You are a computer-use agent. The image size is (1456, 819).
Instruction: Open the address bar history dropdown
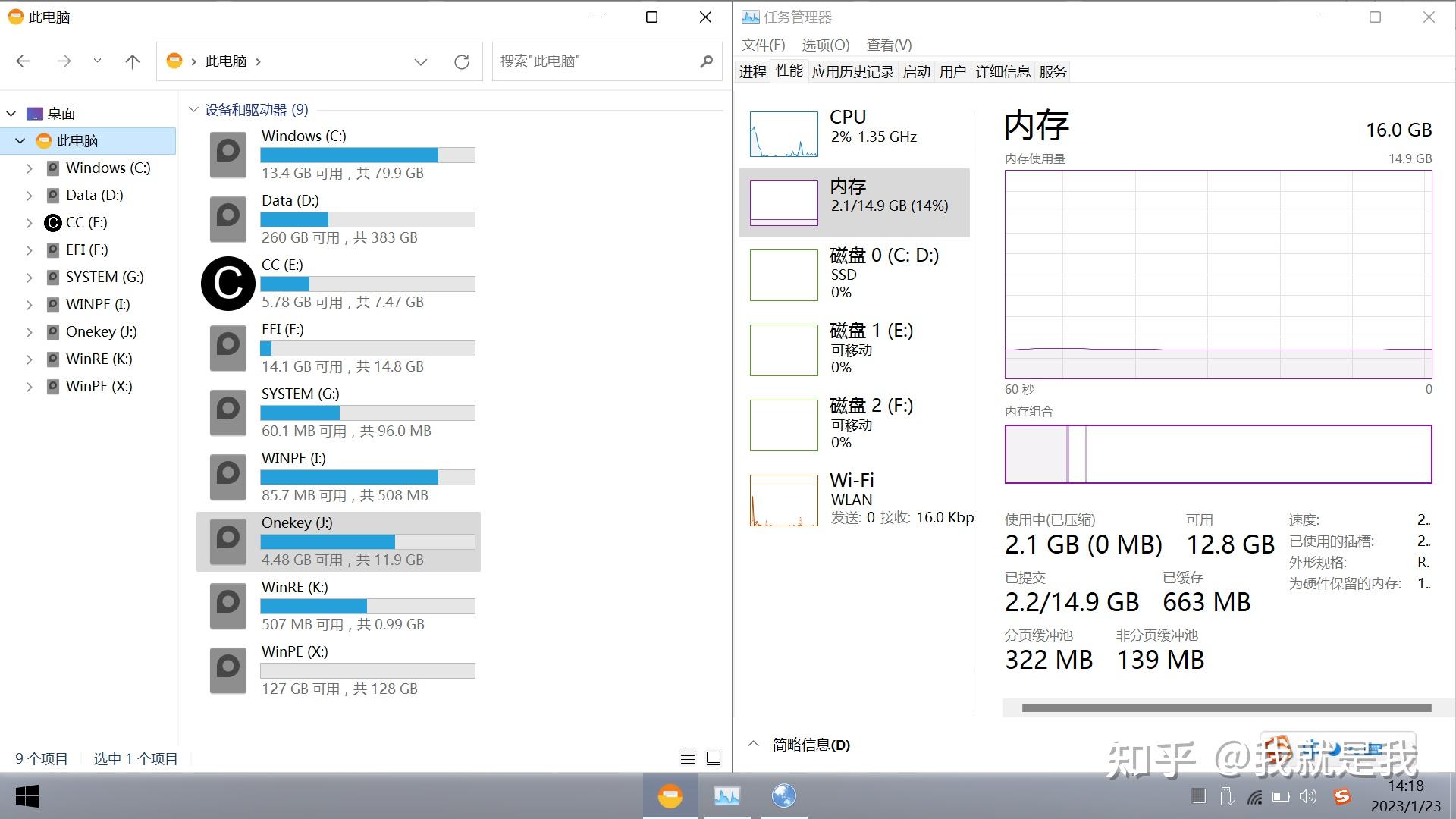pyautogui.click(x=420, y=61)
